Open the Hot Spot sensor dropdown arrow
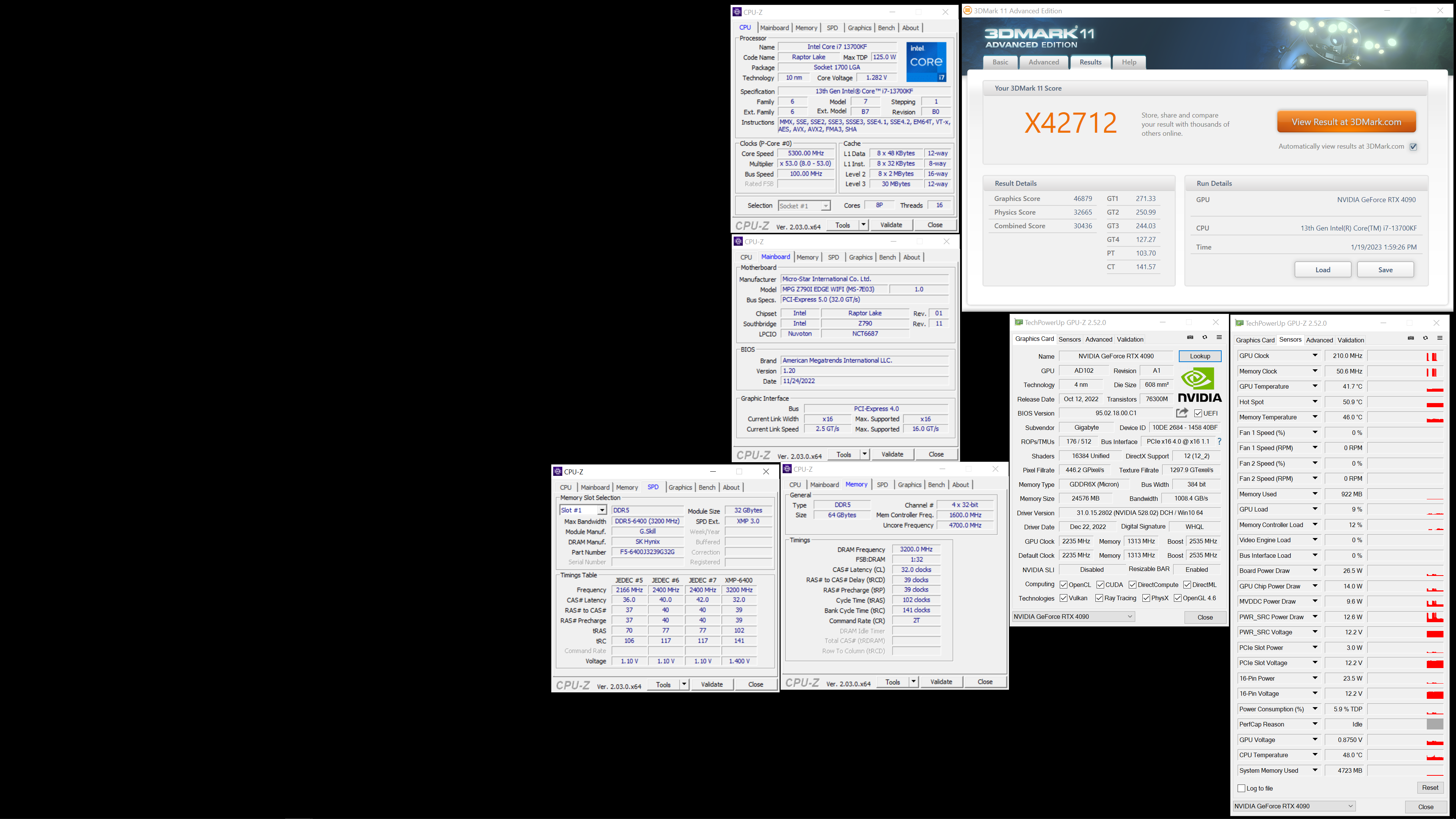Screen dimensions: 1456x819 click(1315, 402)
